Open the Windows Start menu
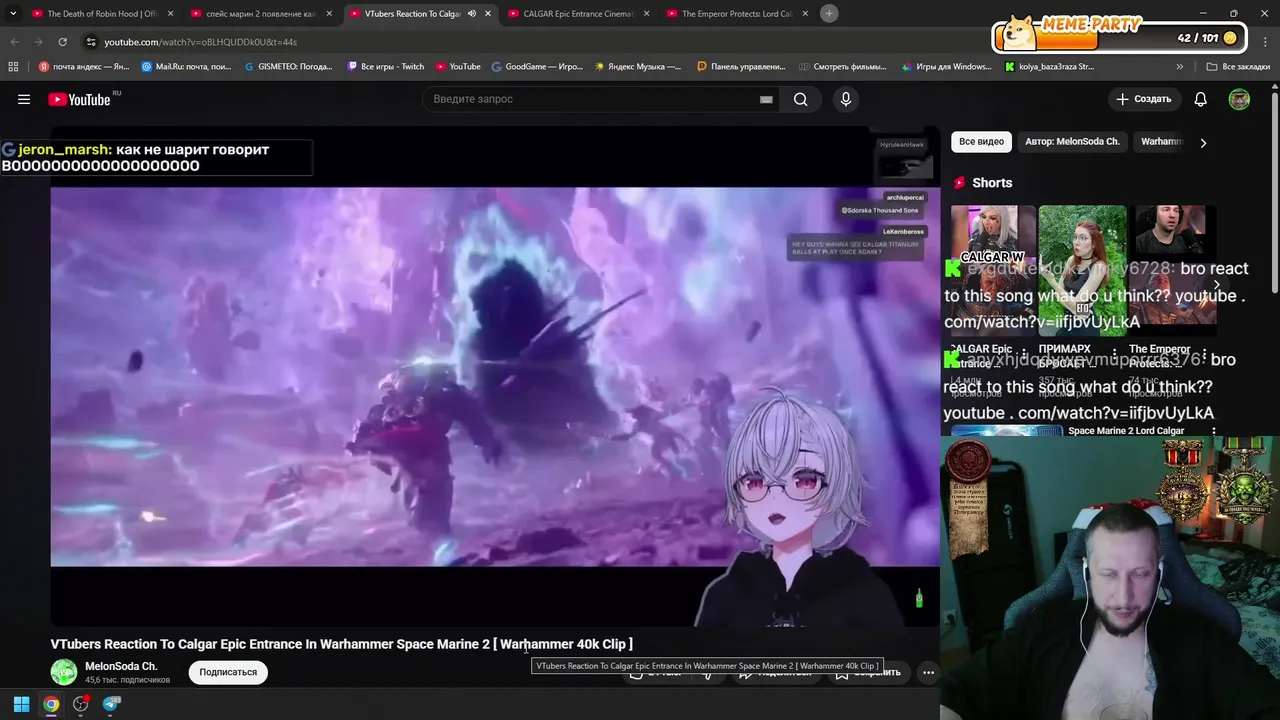Viewport: 1280px width, 720px height. click(x=21, y=704)
